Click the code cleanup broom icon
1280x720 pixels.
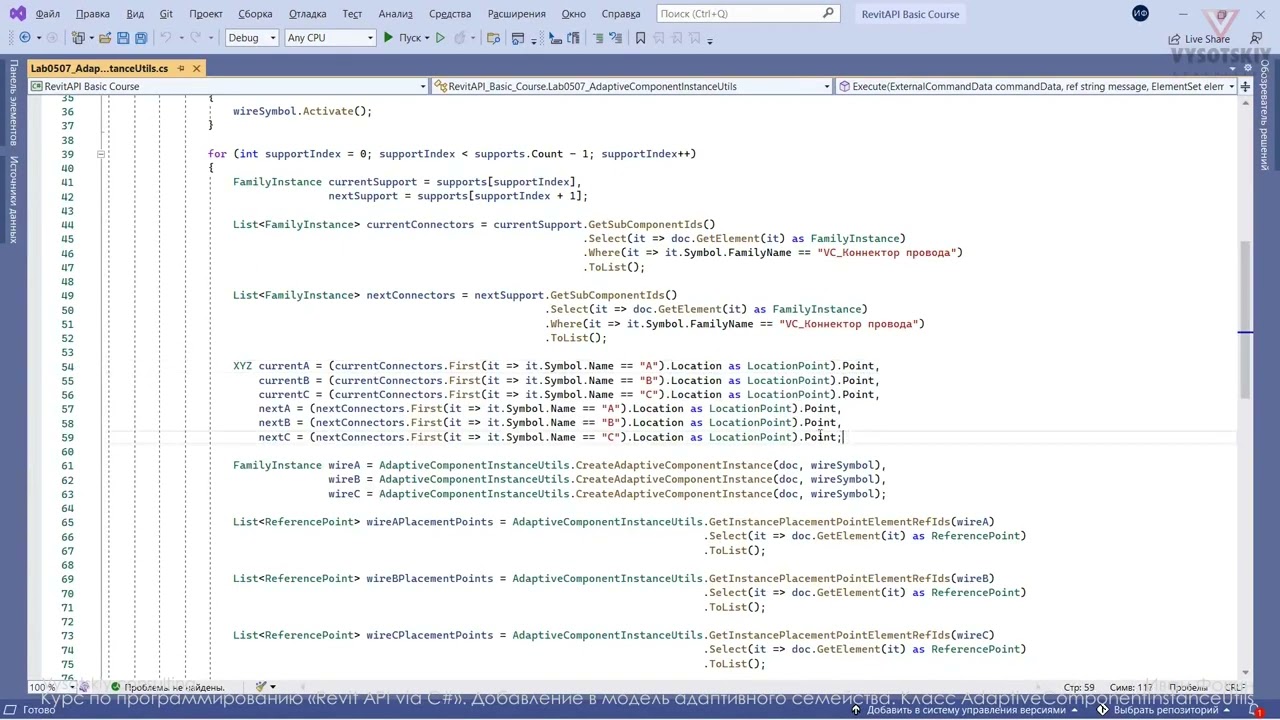[x=261, y=687]
